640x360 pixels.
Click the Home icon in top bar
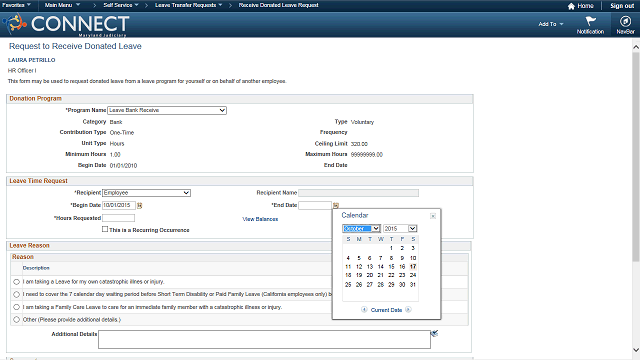tap(571, 6)
